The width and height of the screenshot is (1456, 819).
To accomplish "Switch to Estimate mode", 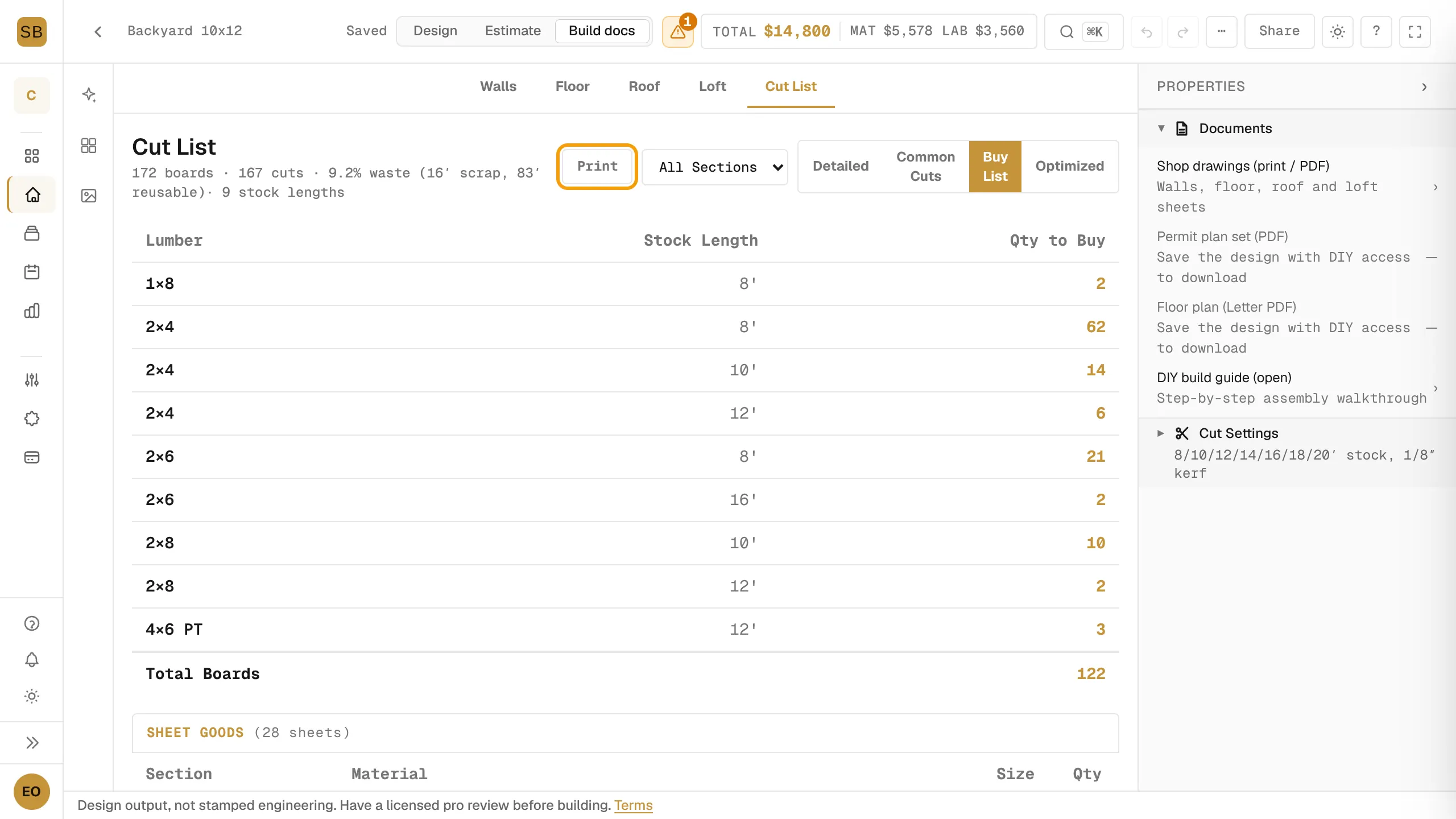I will 512,31.
